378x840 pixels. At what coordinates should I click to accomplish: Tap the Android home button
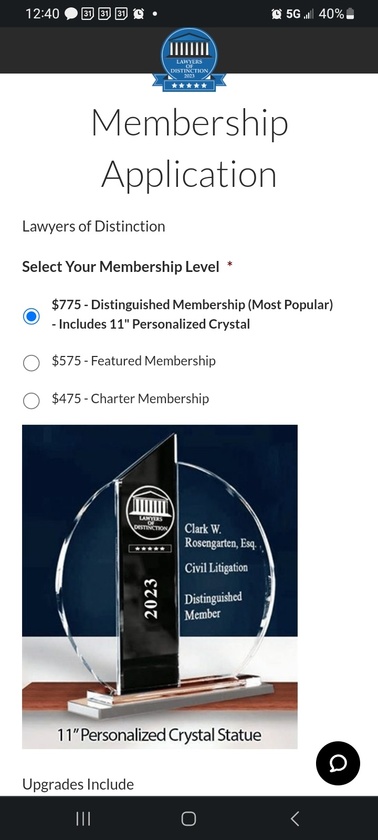[x=188, y=818]
